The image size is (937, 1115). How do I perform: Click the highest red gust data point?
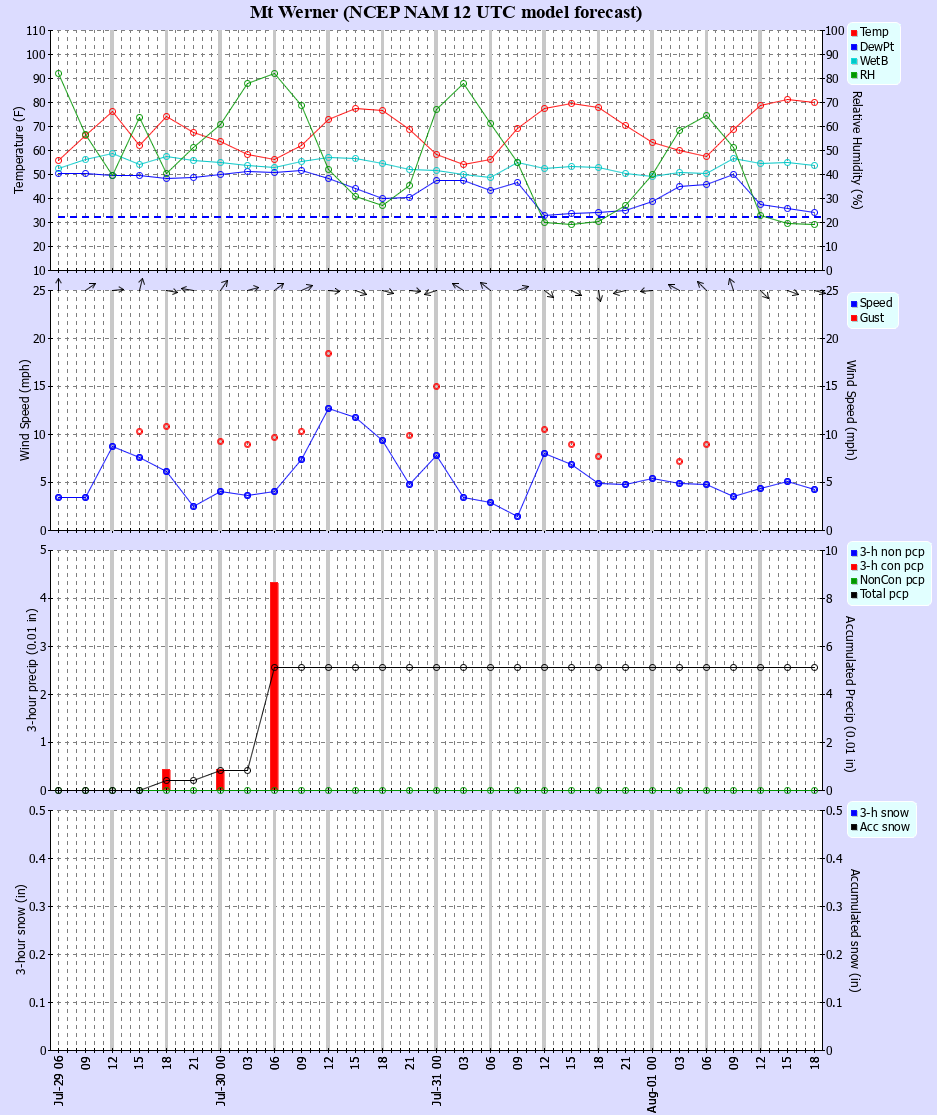pyautogui.click(x=328, y=353)
